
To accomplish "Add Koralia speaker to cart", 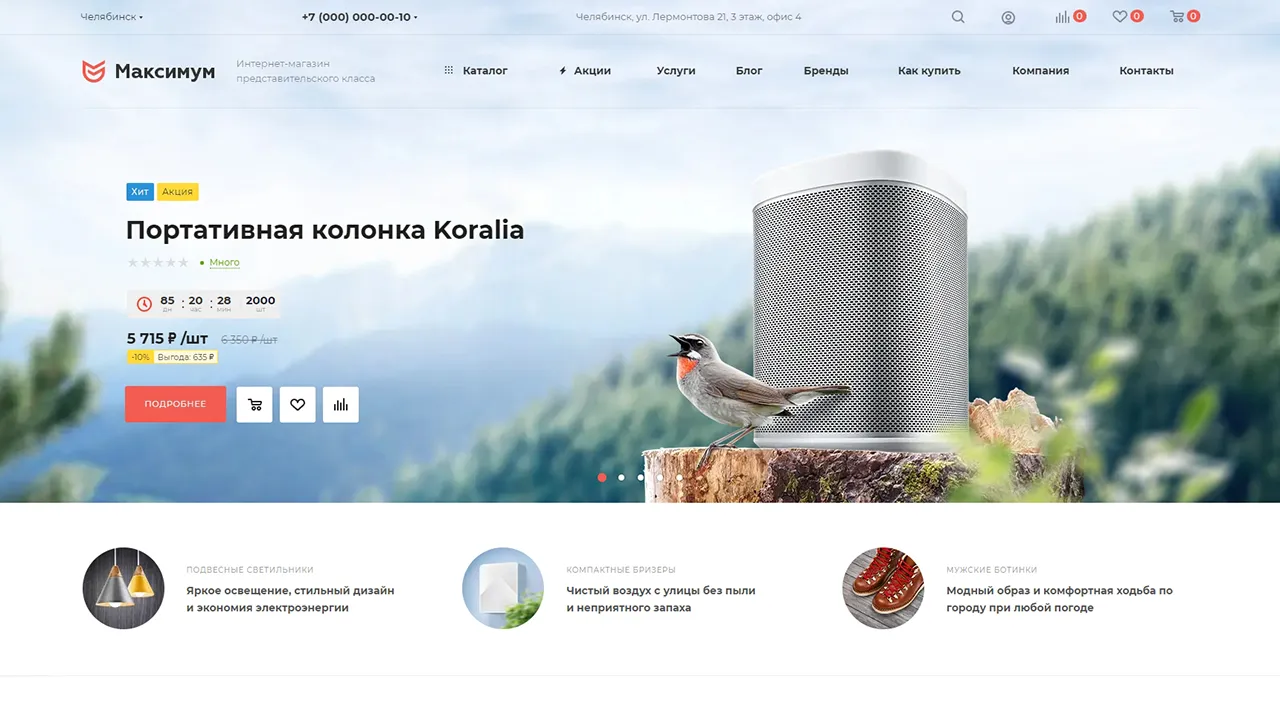I will (254, 404).
